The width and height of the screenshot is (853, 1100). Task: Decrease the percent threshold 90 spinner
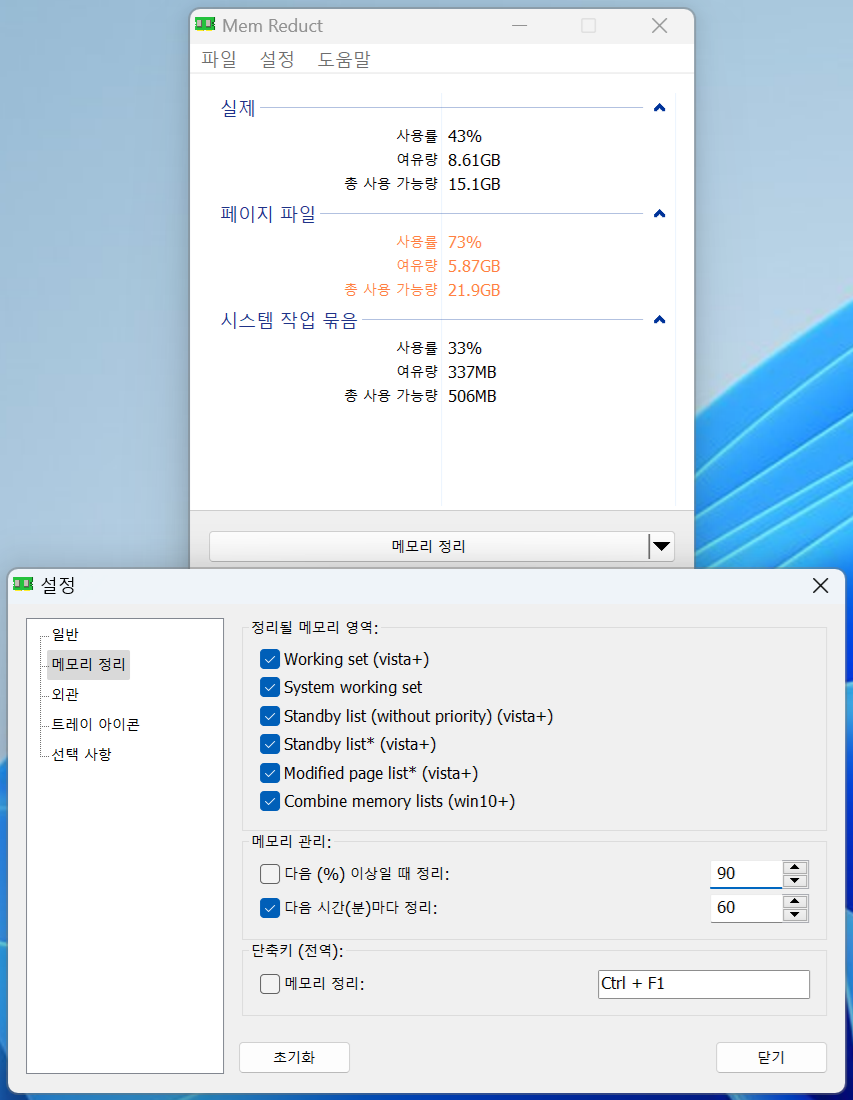pyautogui.click(x=795, y=881)
